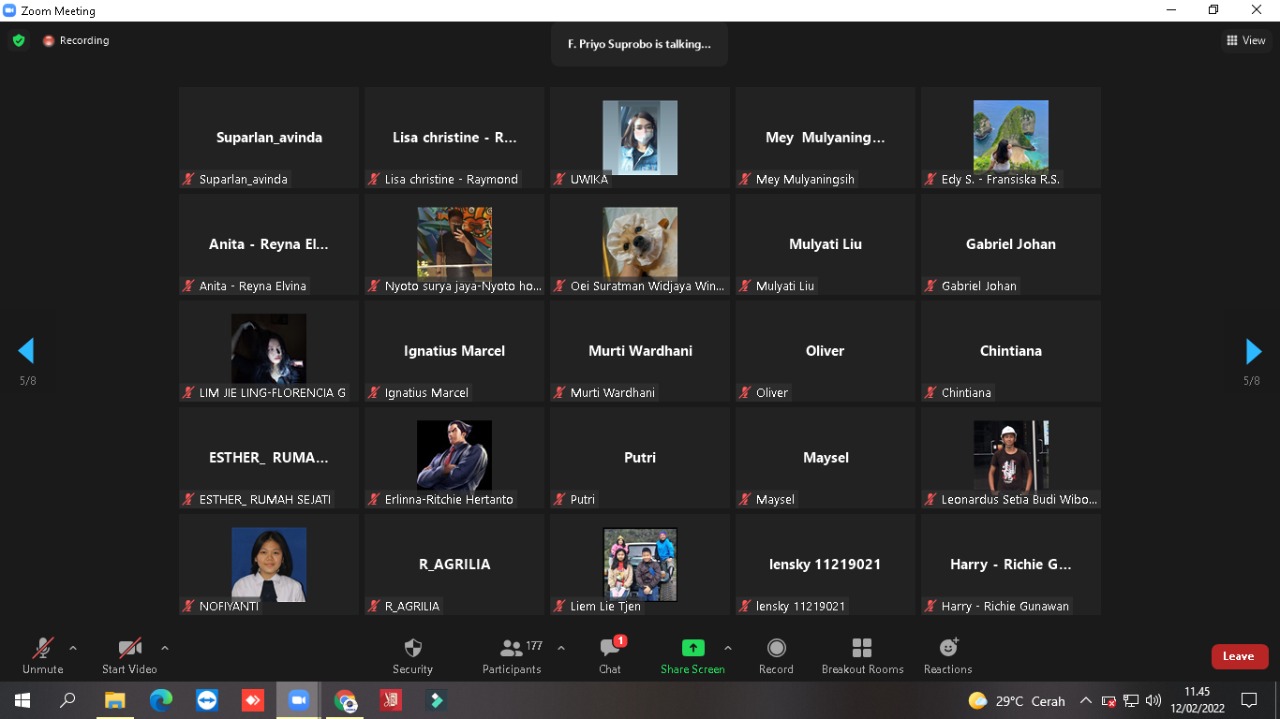Screen dimensions: 1280x719
Task: Expand audio options arrow beside Unmute
Action: pyautogui.click(x=73, y=648)
